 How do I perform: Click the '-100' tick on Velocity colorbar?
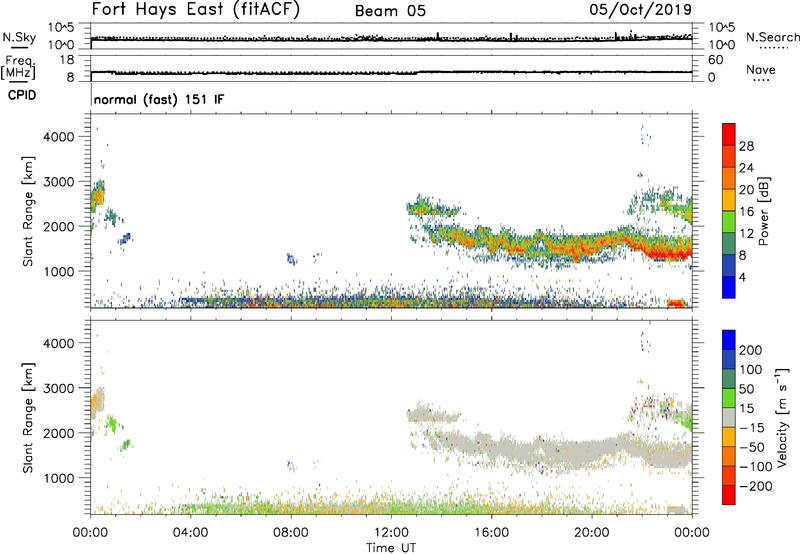pos(755,466)
